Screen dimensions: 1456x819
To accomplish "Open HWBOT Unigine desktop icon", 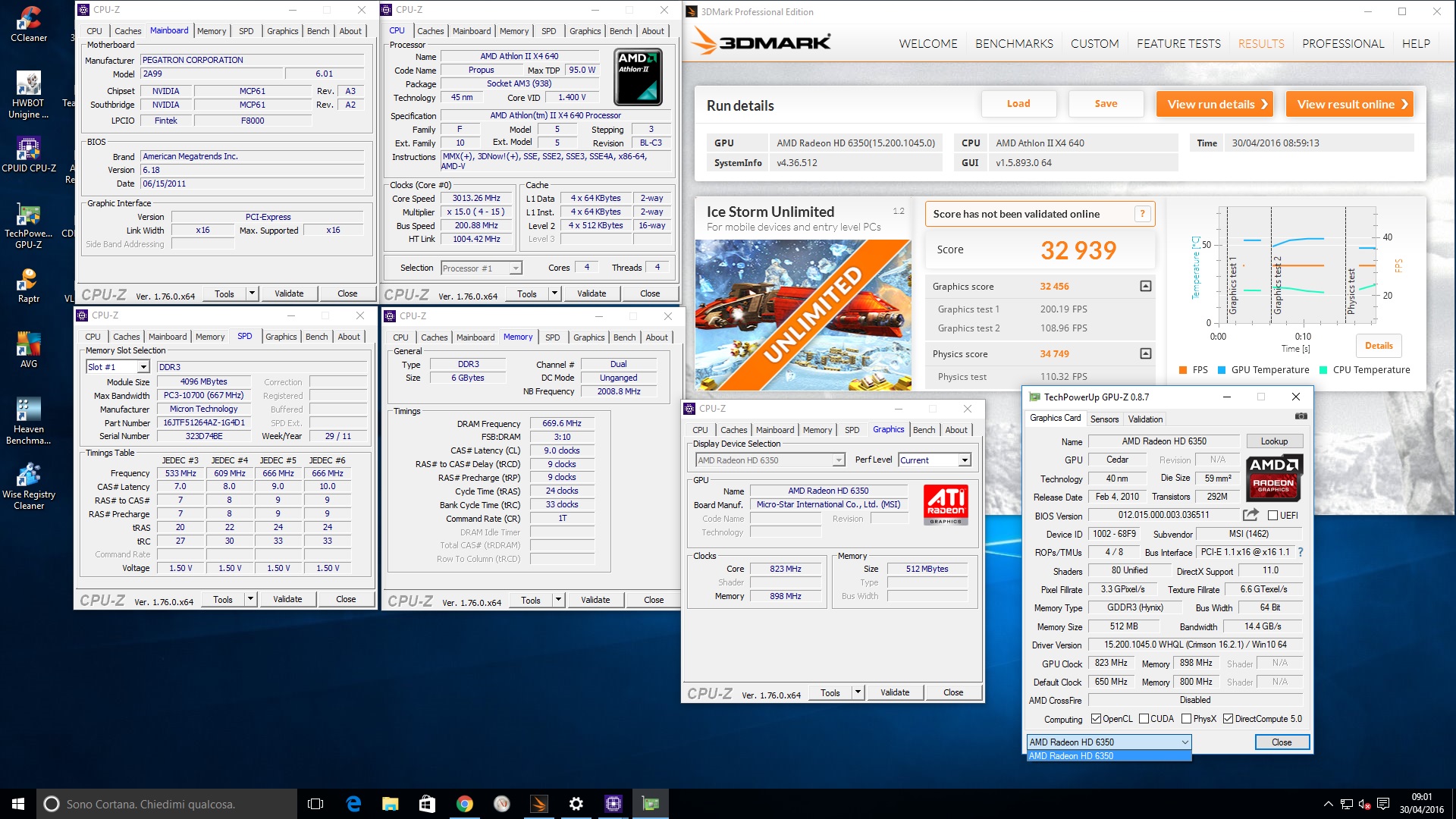I will coord(29,95).
